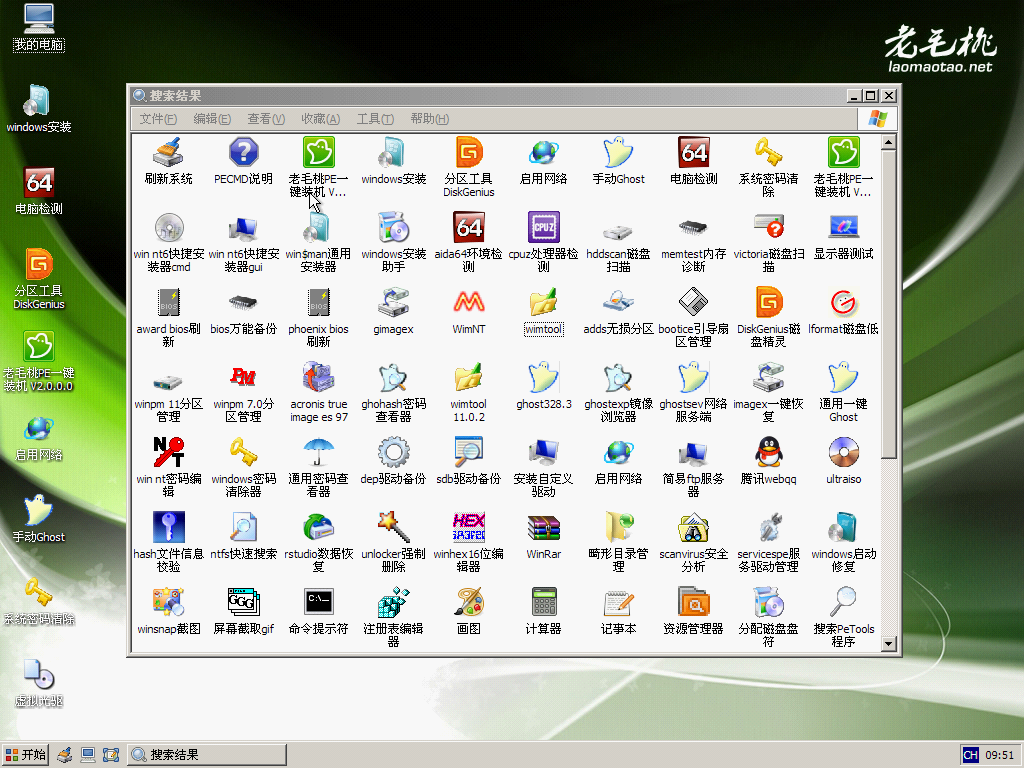The height and width of the screenshot is (769, 1025).
Task: Open the 刷新系统 icon in window
Action: [169, 152]
